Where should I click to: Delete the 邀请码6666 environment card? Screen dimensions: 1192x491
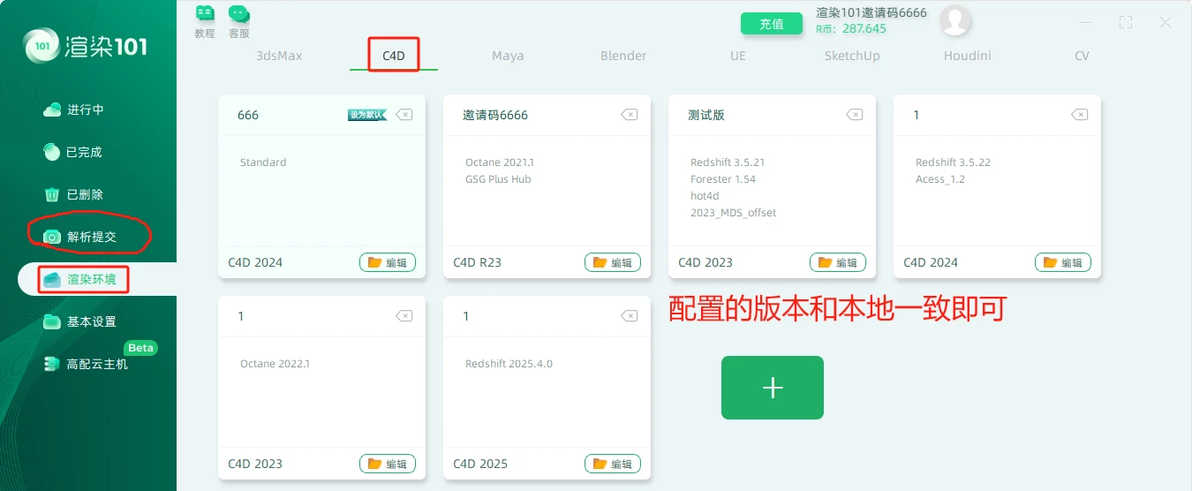point(629,115)
